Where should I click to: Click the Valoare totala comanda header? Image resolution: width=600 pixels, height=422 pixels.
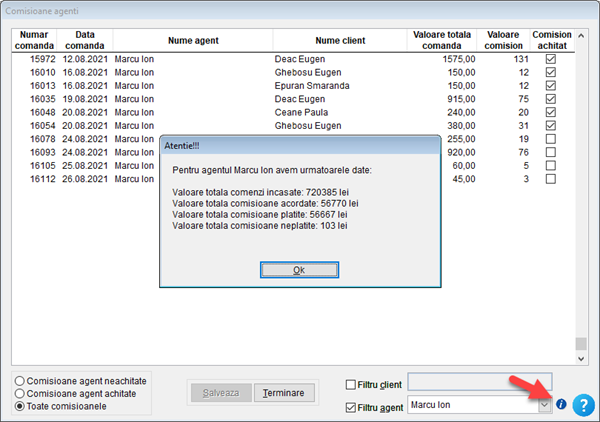click(x=440, y=40)
